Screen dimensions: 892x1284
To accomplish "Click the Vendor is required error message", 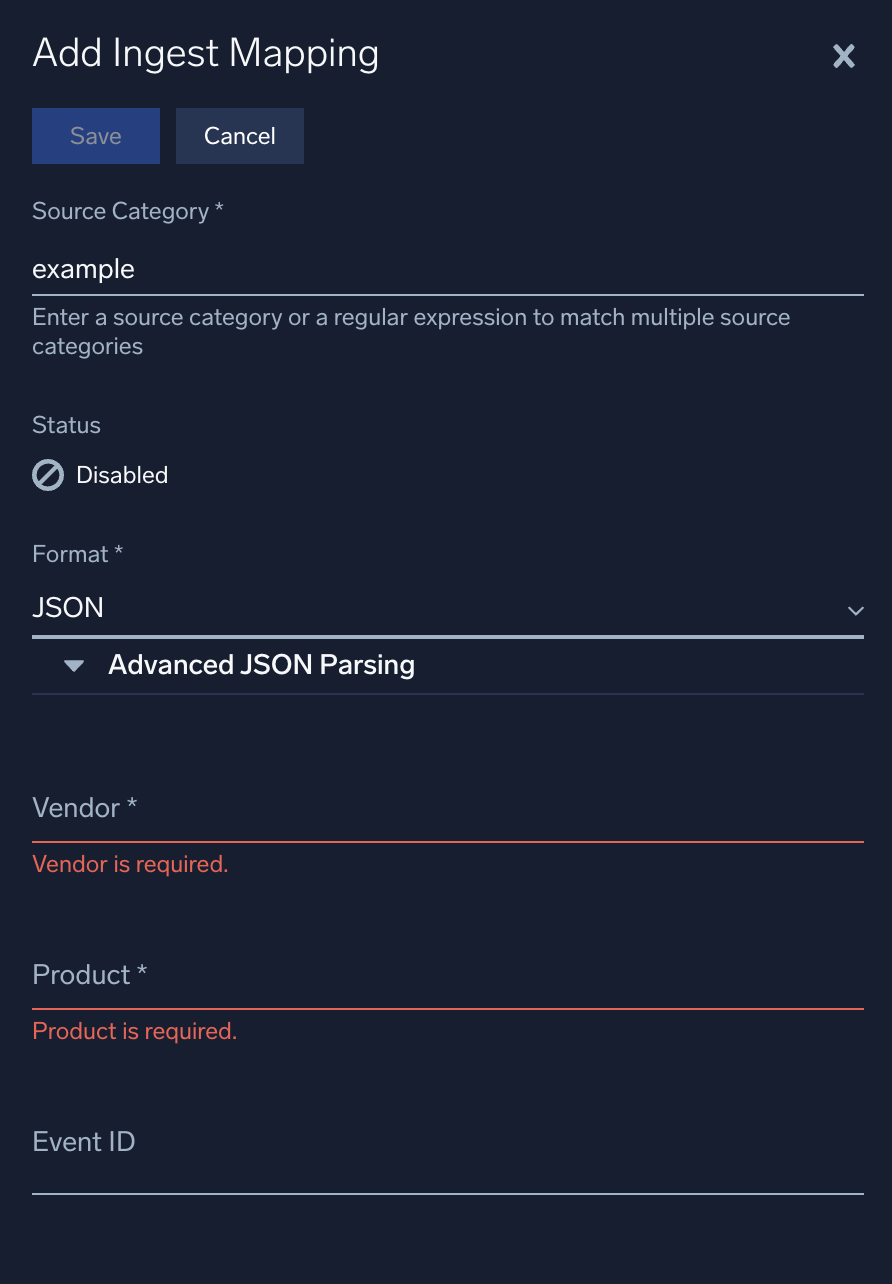I will 130,864.
